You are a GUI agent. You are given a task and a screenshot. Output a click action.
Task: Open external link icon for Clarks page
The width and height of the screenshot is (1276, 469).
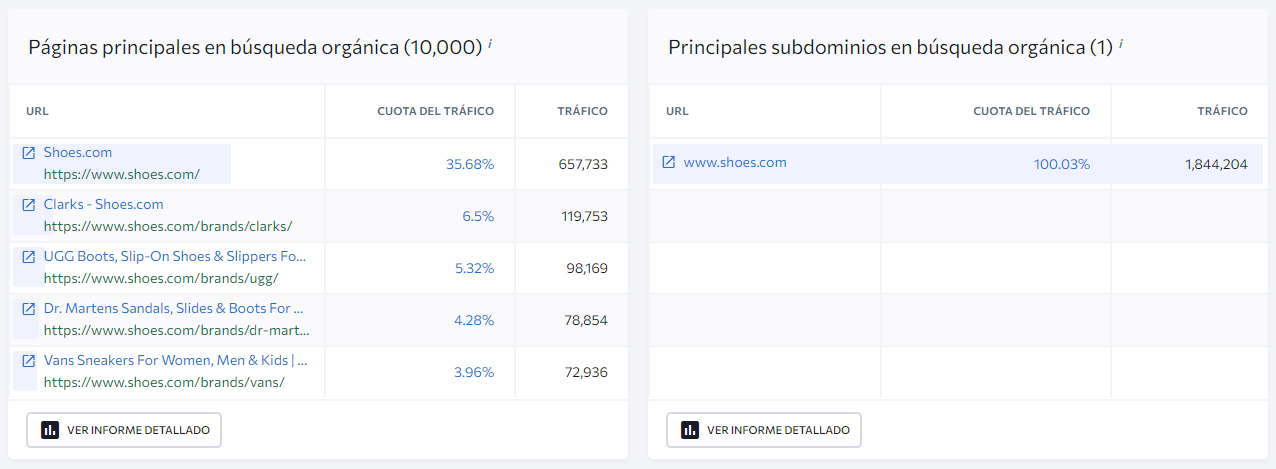pyautogui.click(x=28, y=205)
